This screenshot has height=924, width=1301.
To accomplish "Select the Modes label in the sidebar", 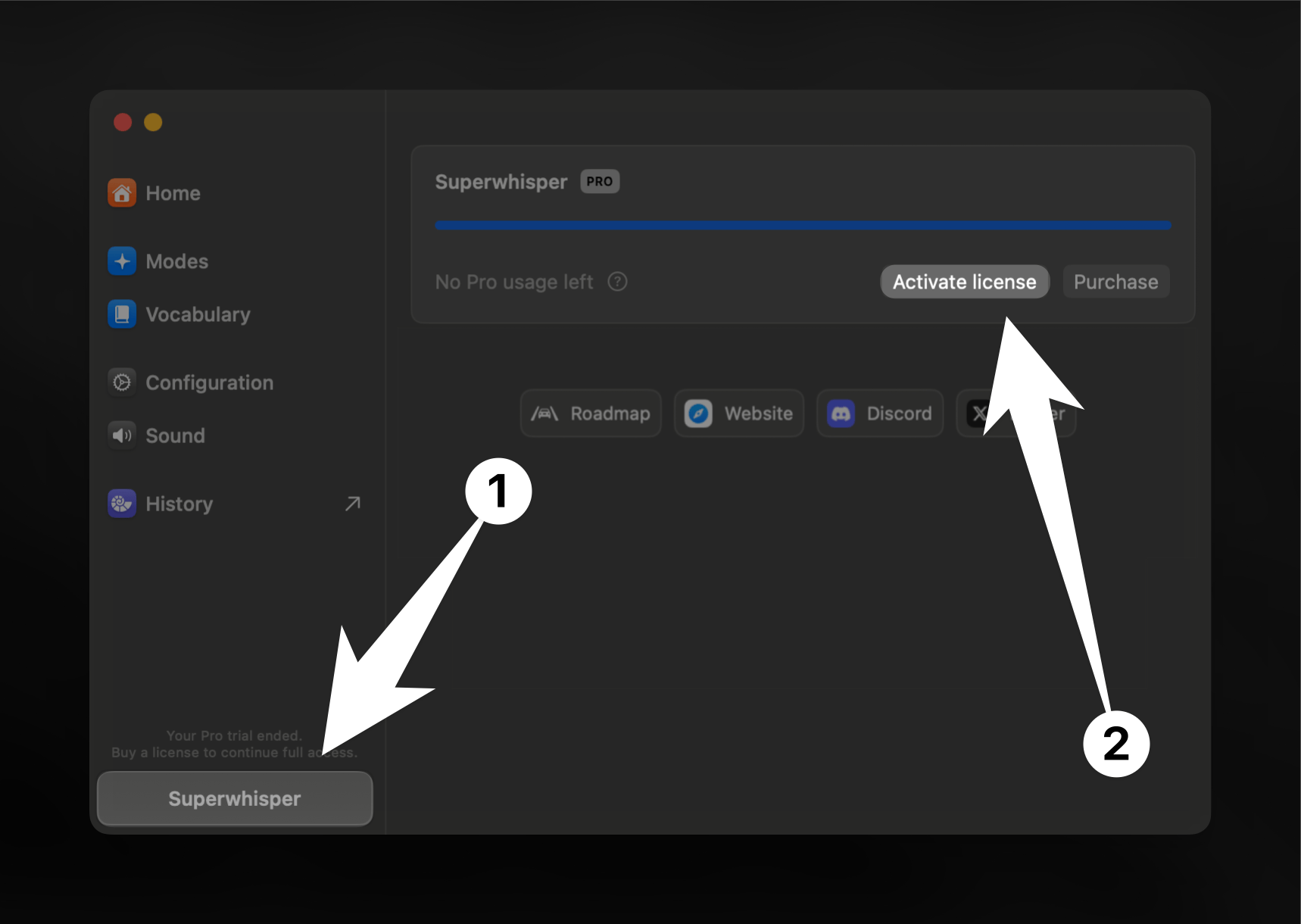I will [x=176, y=261].
